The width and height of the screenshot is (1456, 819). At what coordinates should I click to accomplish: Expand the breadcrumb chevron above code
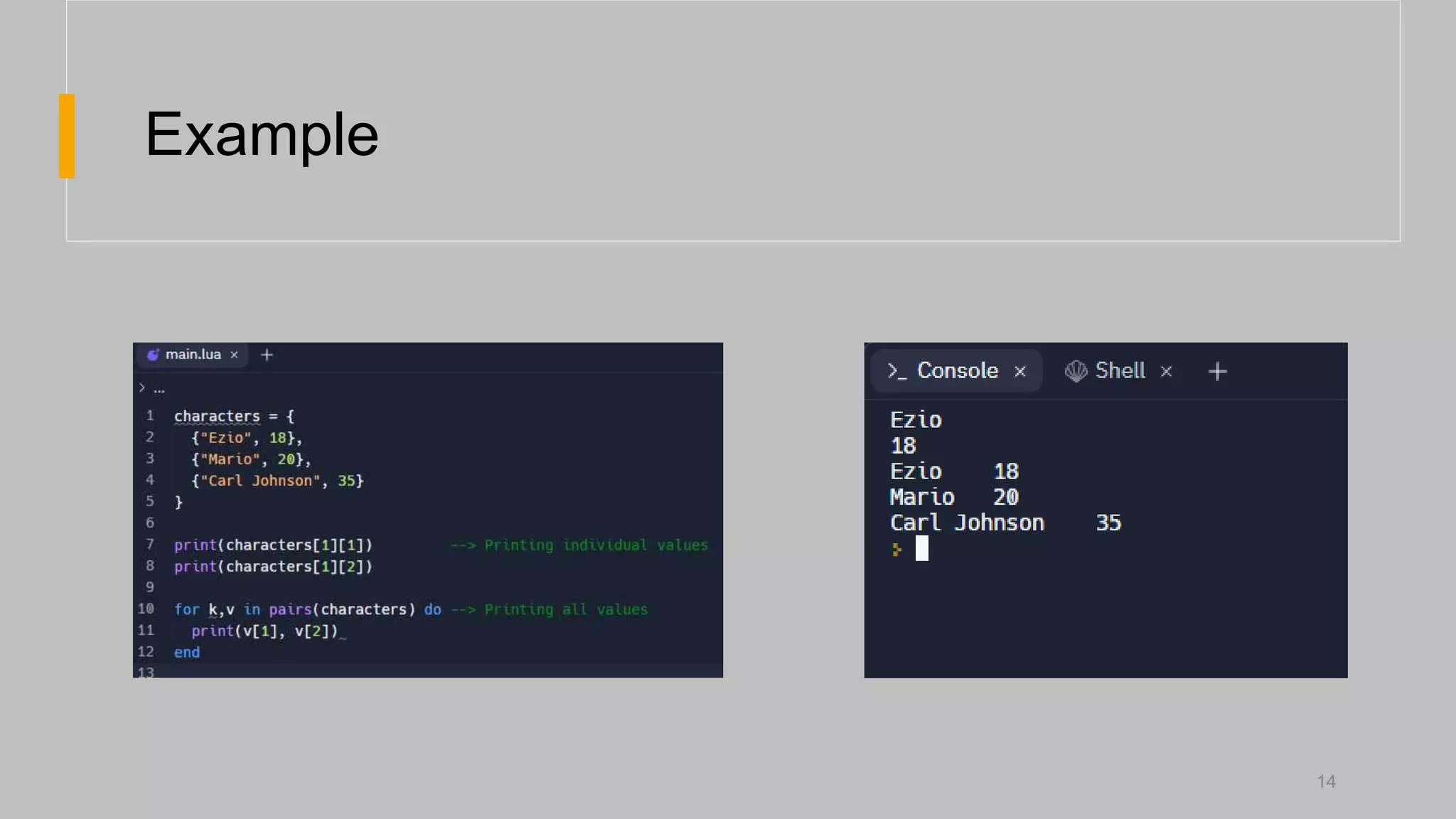(x=142, y=388)
